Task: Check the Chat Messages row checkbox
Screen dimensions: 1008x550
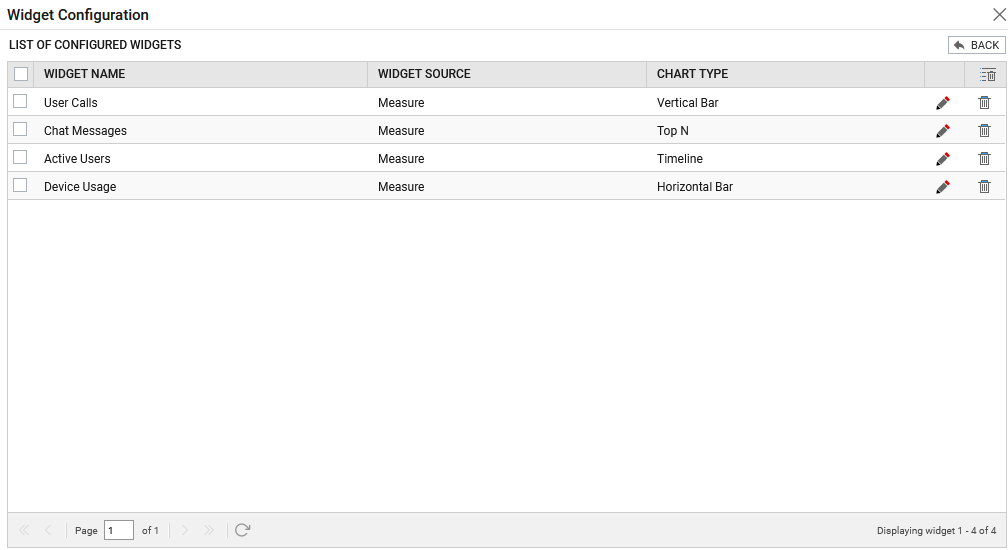Action: pos(20,129)
